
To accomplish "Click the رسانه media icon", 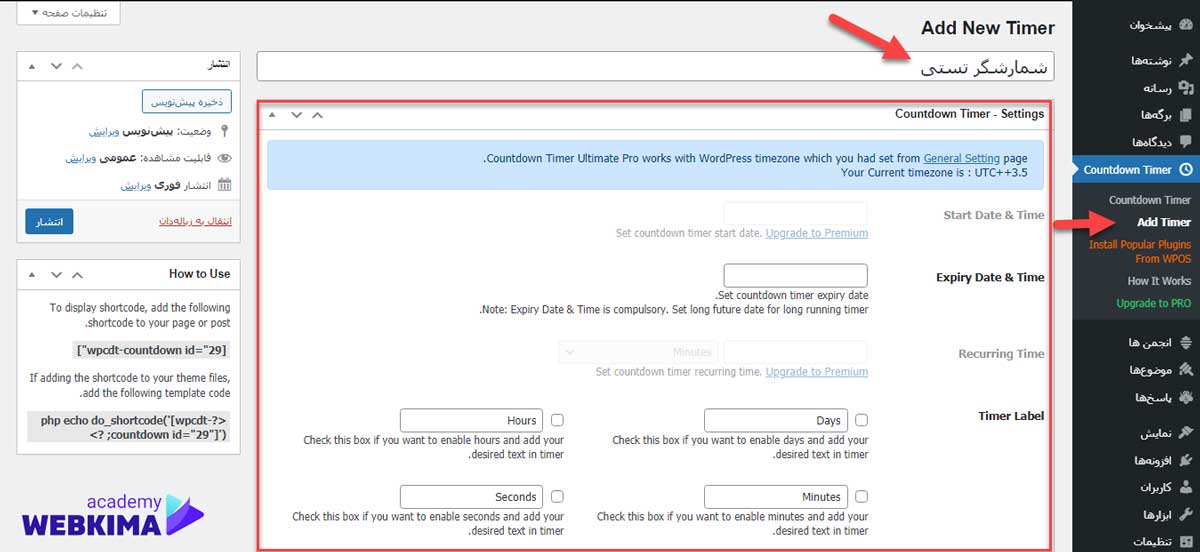I will click(x=1186, y=87).
